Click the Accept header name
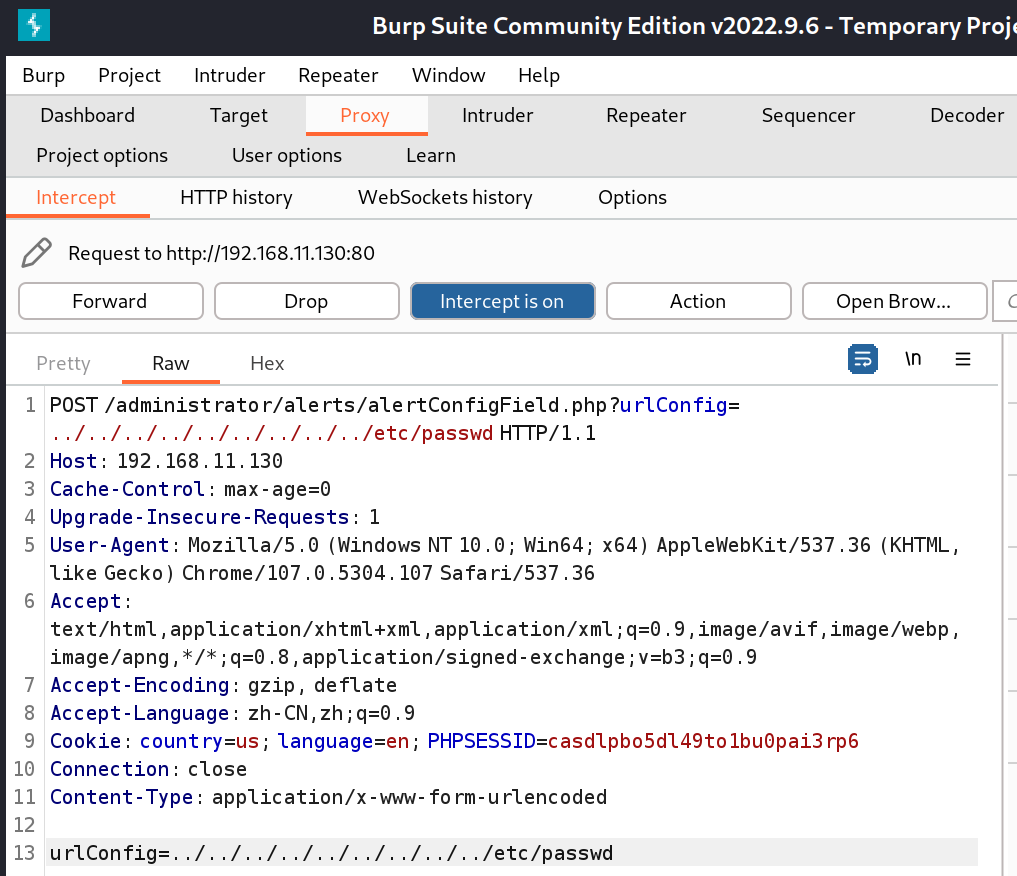 tap(86, 601)
